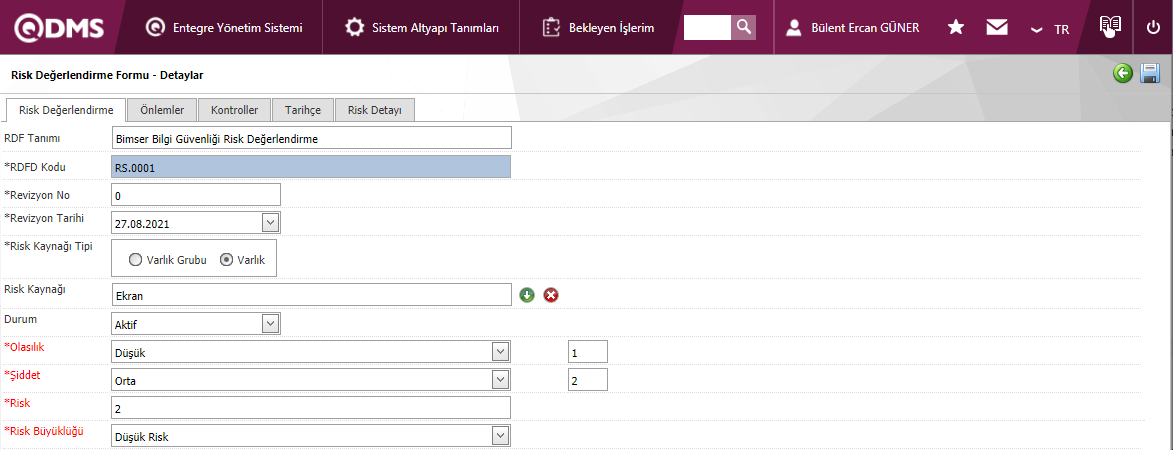Screen dimensions: 1173x450
Task: Click the power logout icon
Action: click(x=1153, y=27)
